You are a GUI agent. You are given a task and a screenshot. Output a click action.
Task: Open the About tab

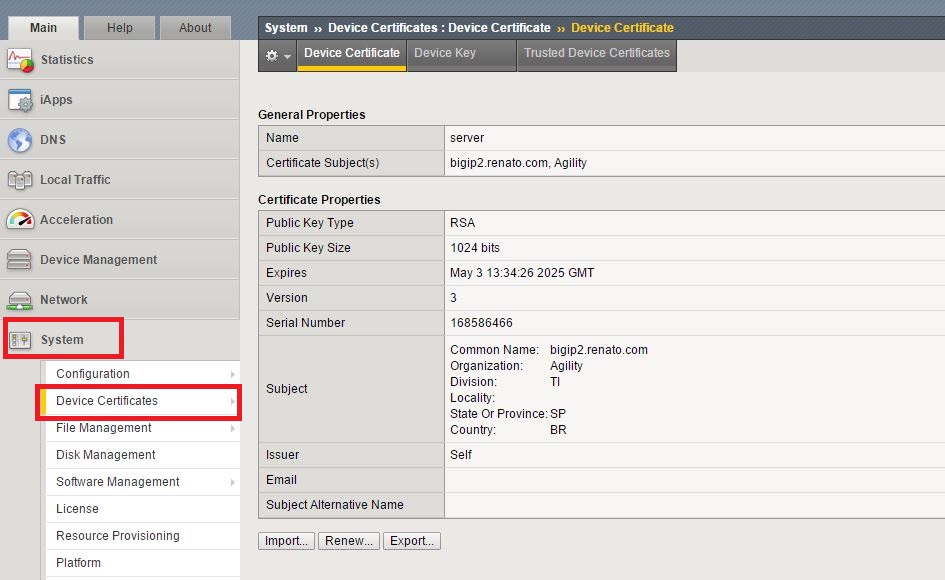(195, 28)
